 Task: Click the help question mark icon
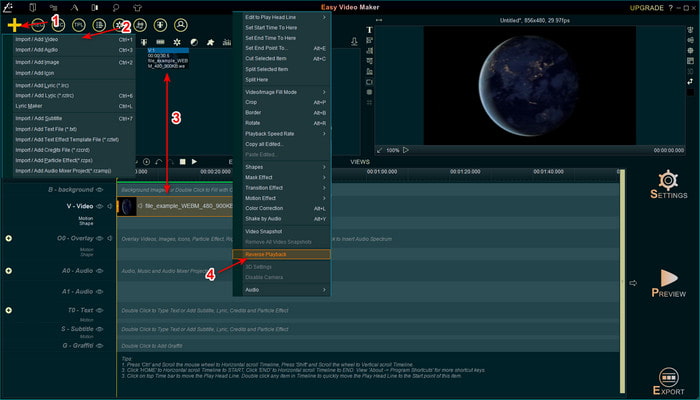[x=671, y=8]
